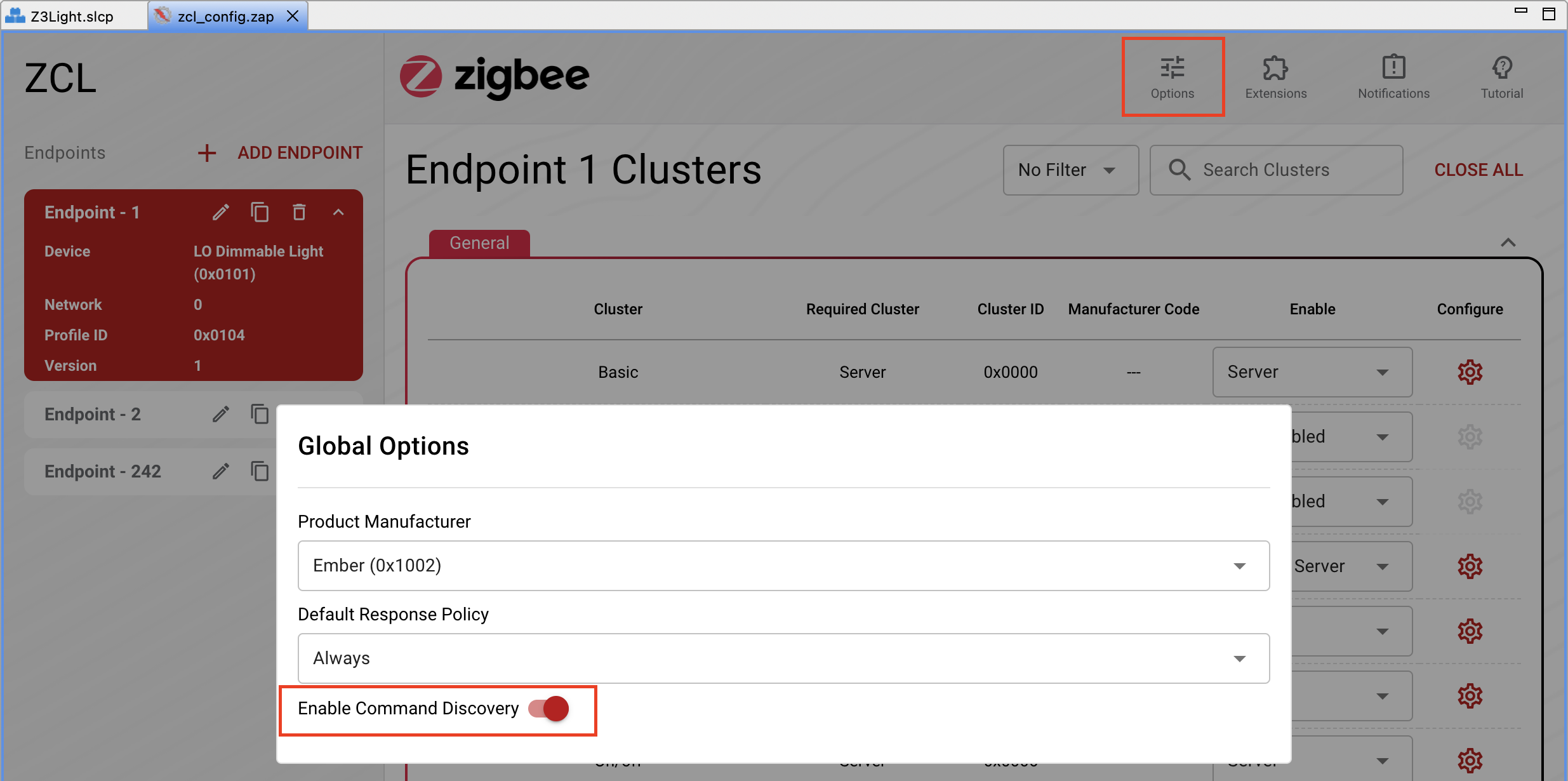Open configure gear in sixth cluster row
Screen dimensions: 1568x781
coord(1470,696)
